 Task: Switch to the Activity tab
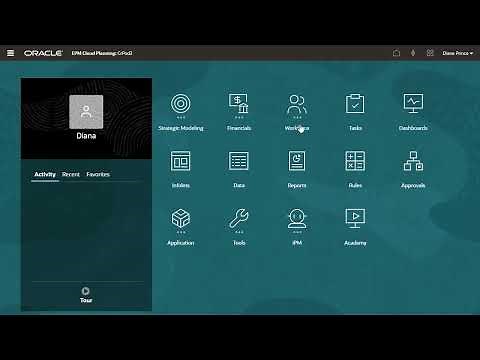(45, 174)
